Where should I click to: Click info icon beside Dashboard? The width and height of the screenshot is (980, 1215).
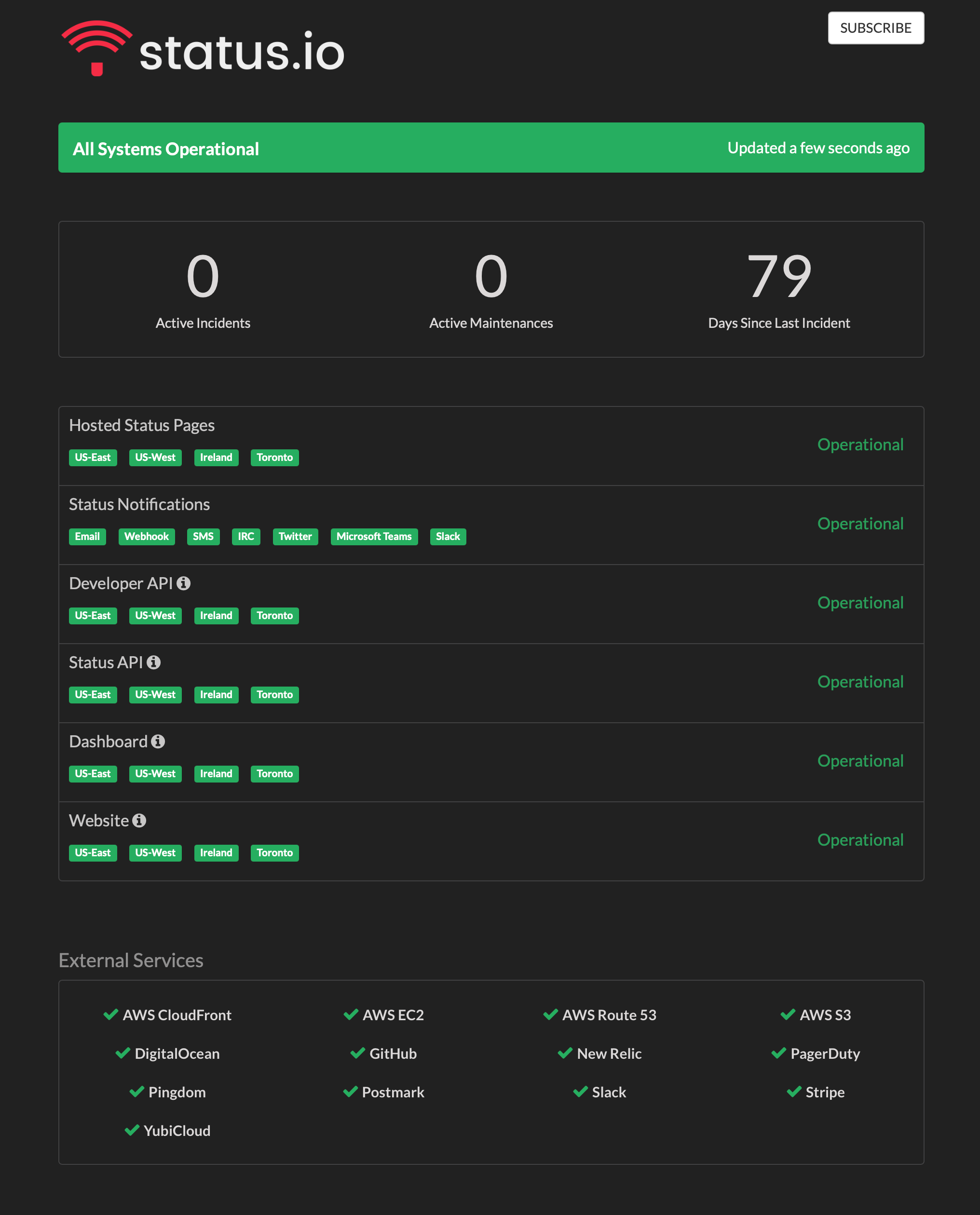coord(158,741)
